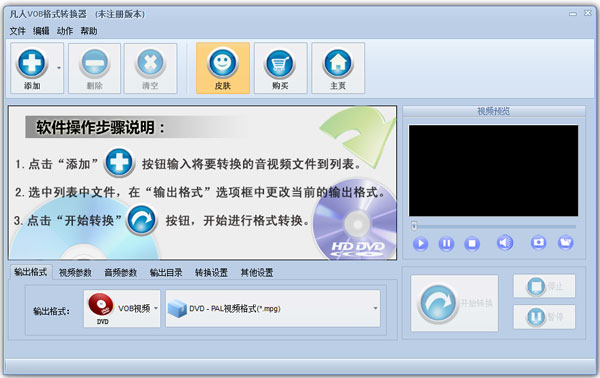Take a snapshot with the camera icon

538,243
